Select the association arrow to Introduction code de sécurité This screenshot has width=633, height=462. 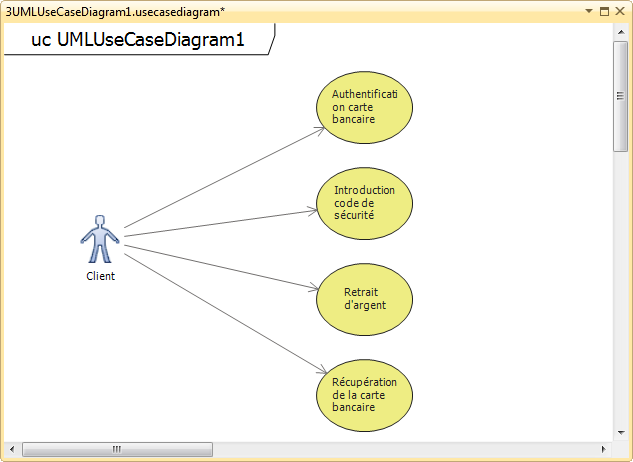(220, 223)
